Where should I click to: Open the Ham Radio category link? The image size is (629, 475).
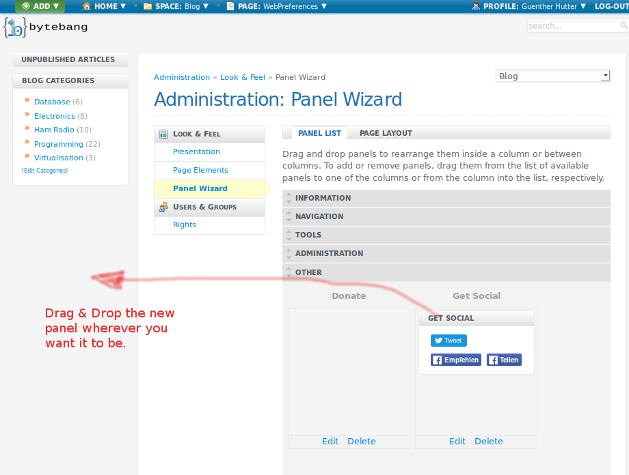click(54, 130)
